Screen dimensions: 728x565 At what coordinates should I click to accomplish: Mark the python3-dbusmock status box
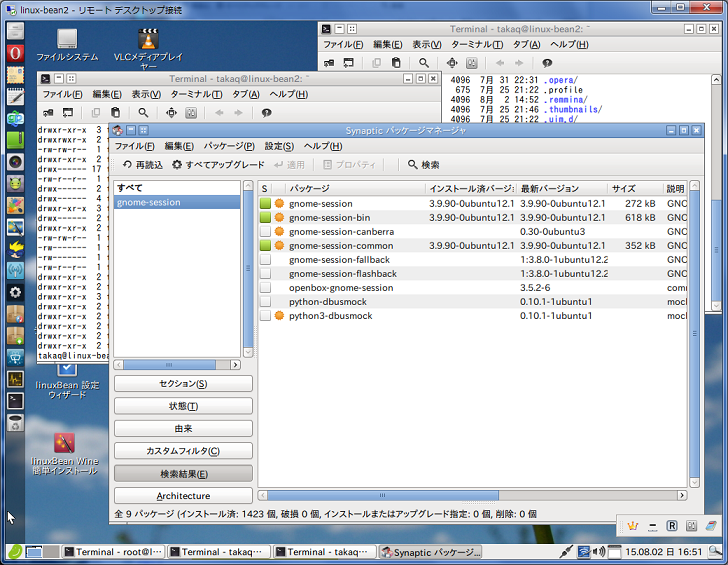(x=265, y=316)
